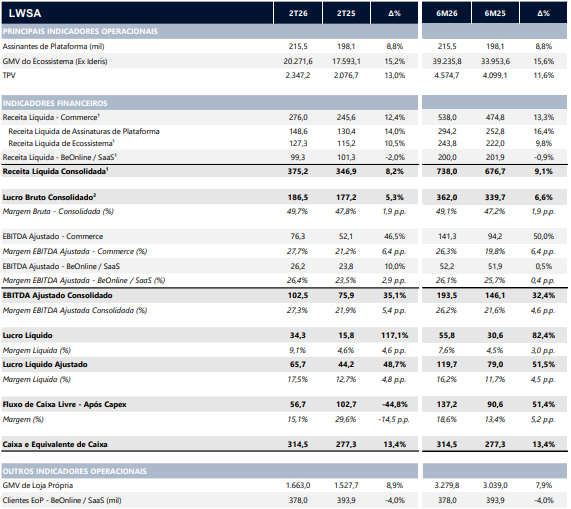Click the gross margin value 49,7%
The height and width of the screenshot is (509, 571).
(297, 212)
